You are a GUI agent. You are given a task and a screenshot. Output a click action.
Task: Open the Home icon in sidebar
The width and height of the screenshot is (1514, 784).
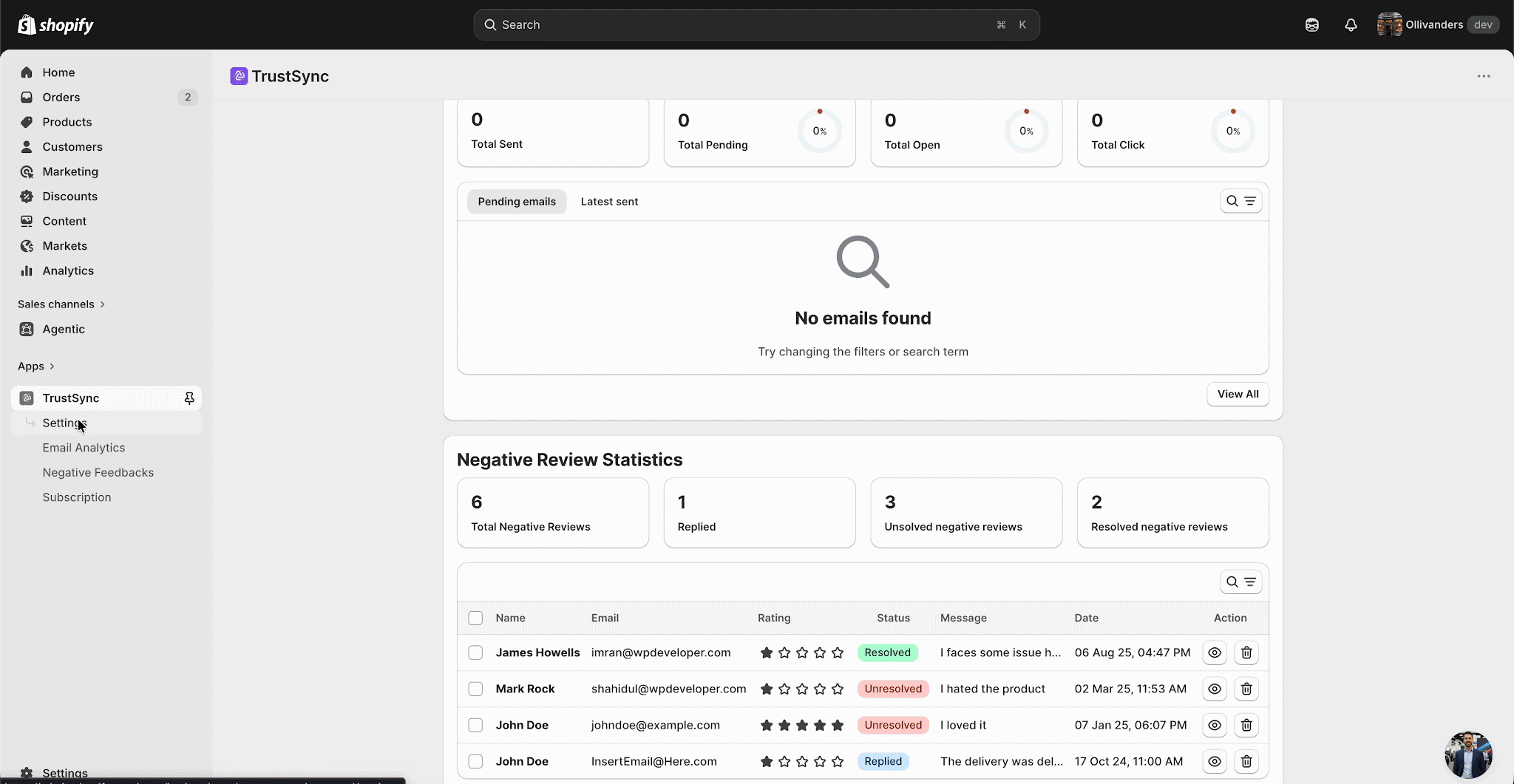tap(27, 72)
